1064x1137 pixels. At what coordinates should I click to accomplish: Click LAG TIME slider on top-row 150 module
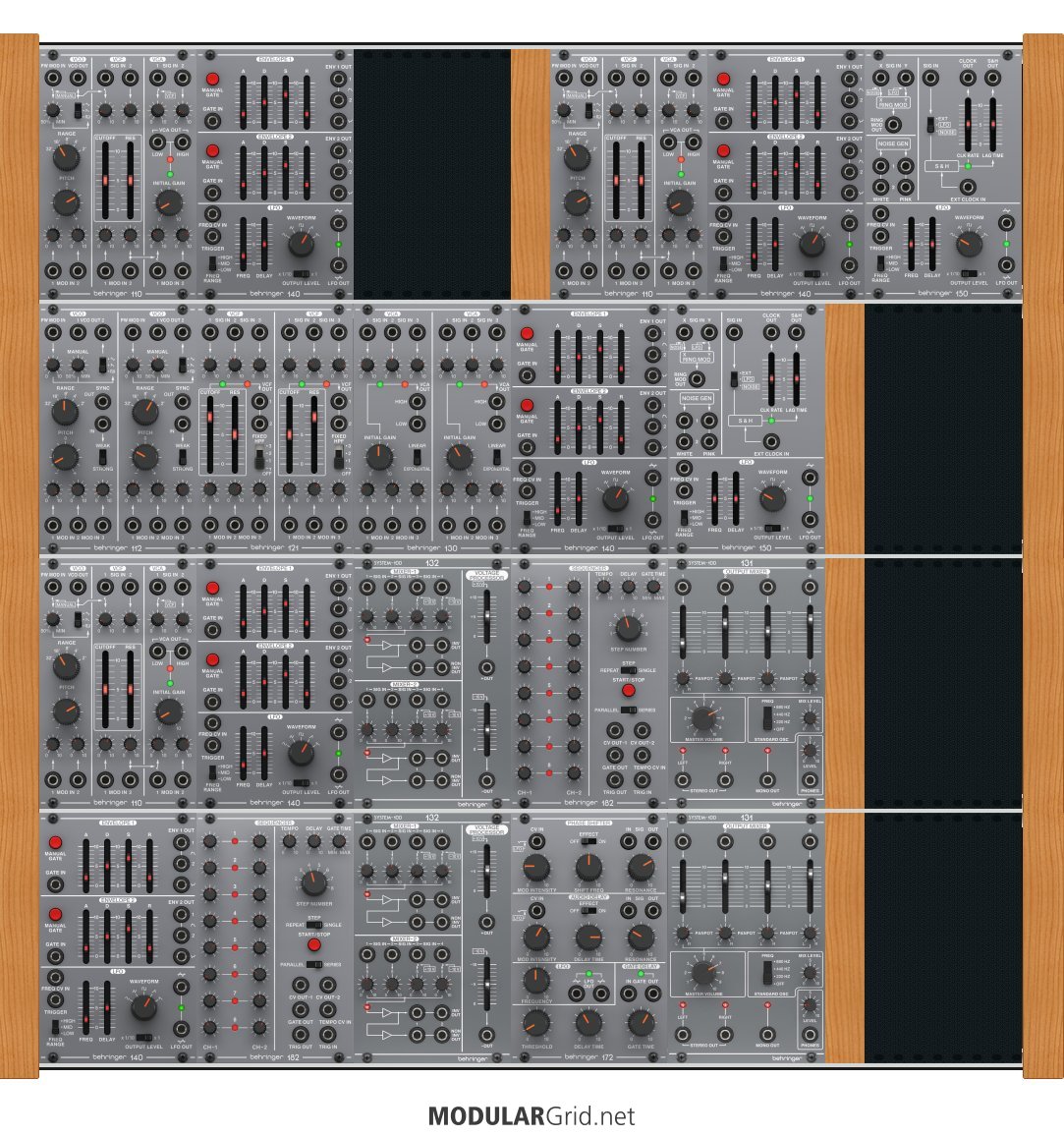993,125
